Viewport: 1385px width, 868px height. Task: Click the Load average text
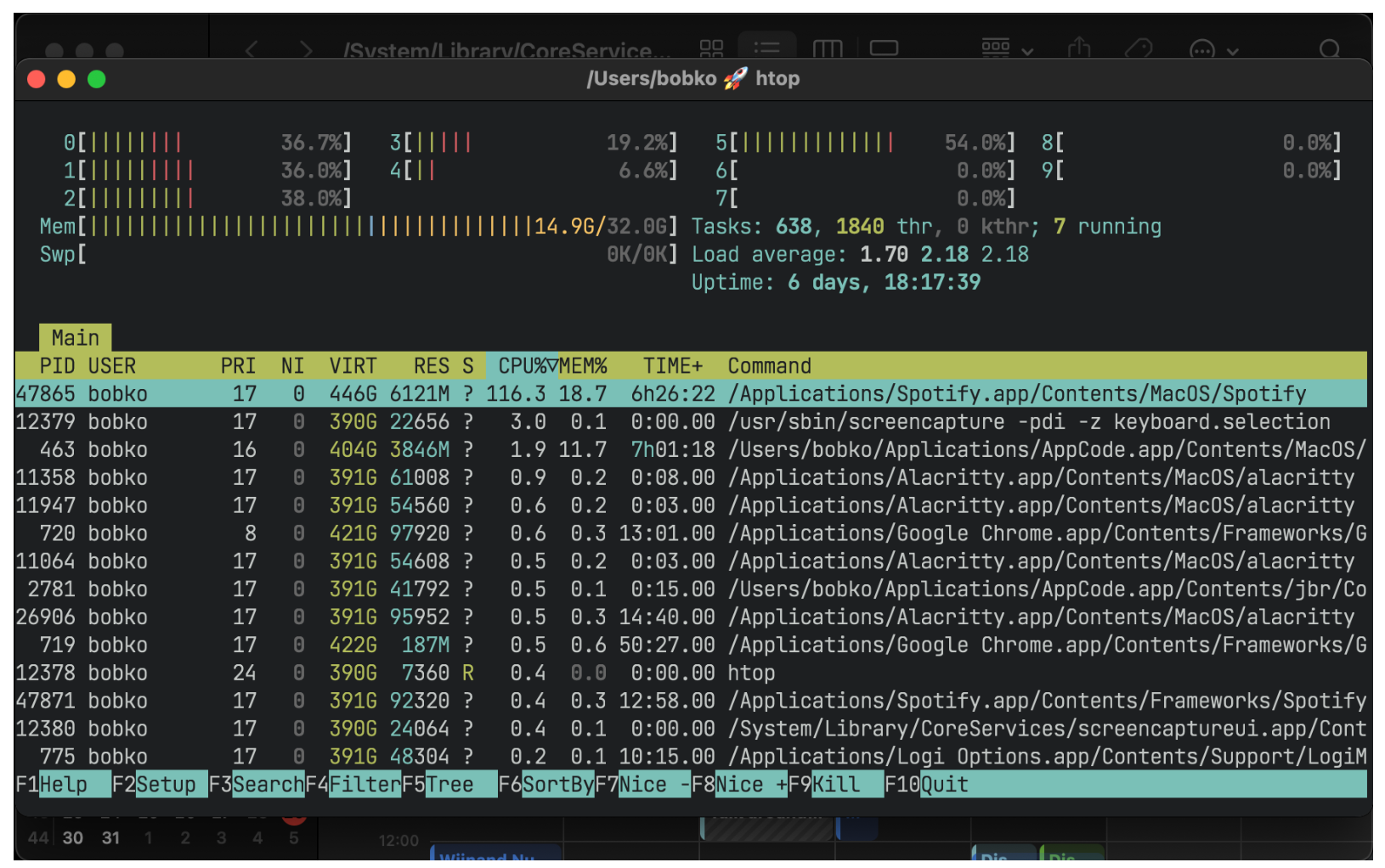[x=860, y=255]
